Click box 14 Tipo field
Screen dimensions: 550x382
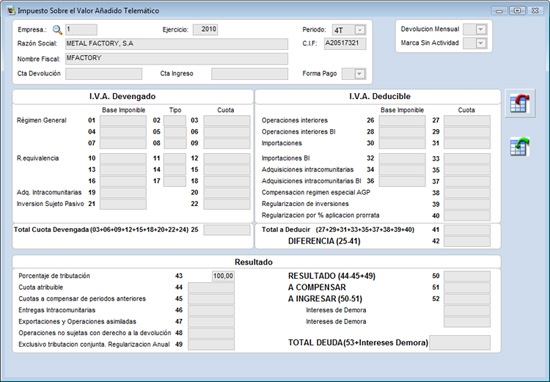[175, 170]
